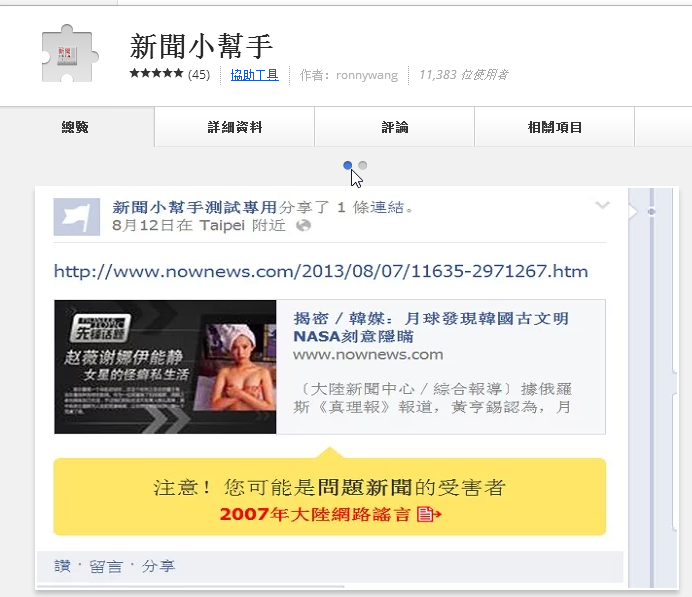Select the 總覽 tab
Image resolution: width=692 pixels, height=597 pixels.
point(75,127)
